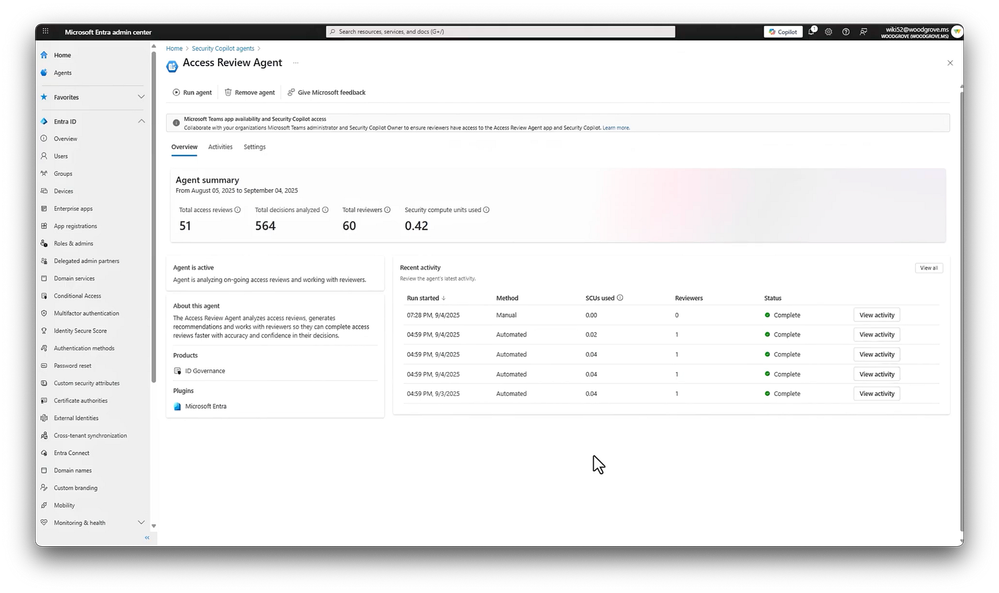Click the App registrations icon
Image resolution: width=999 pixels, height=593 pixels.
[44, 226]
